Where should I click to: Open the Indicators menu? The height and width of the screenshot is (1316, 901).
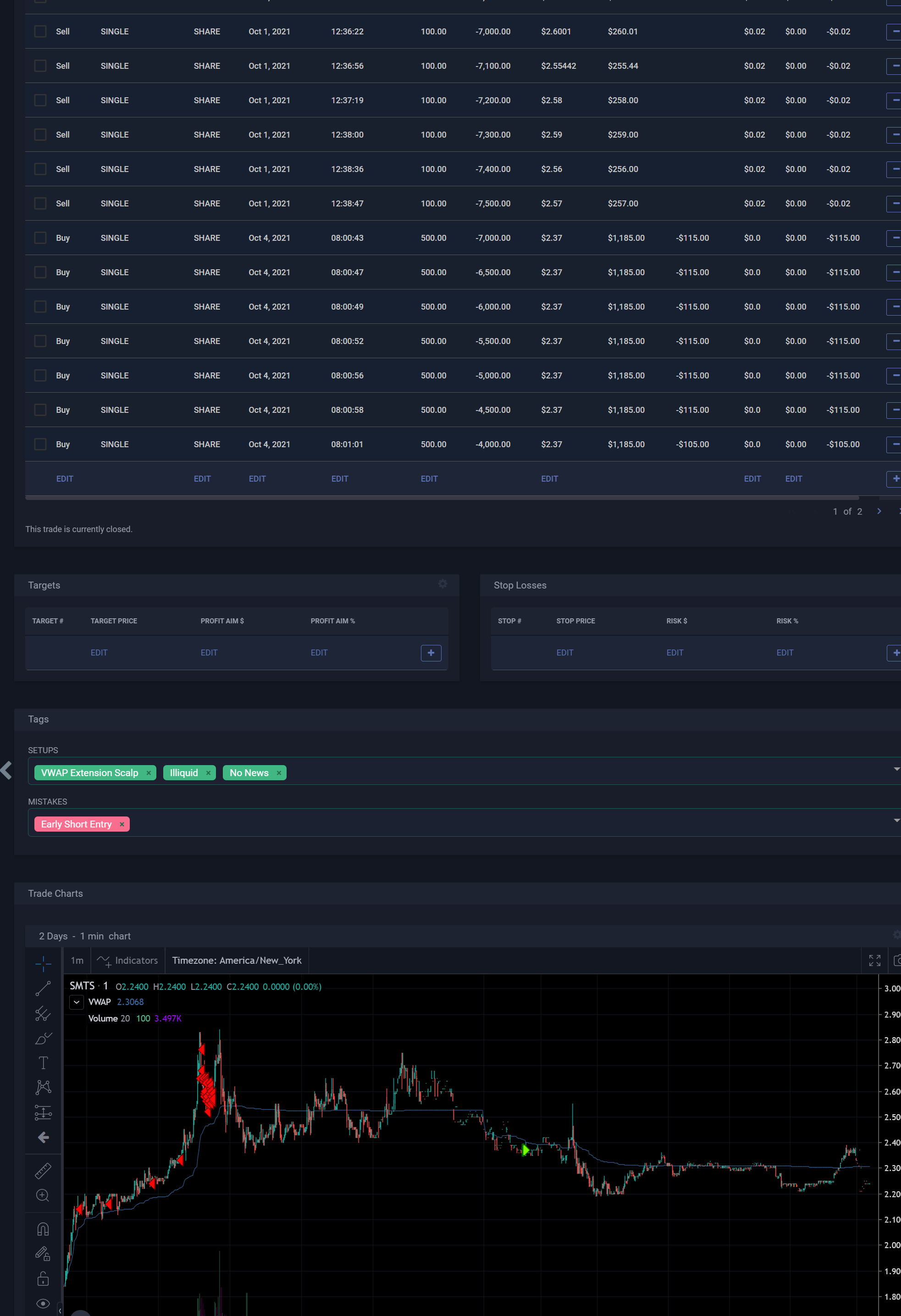click(128, 961)
